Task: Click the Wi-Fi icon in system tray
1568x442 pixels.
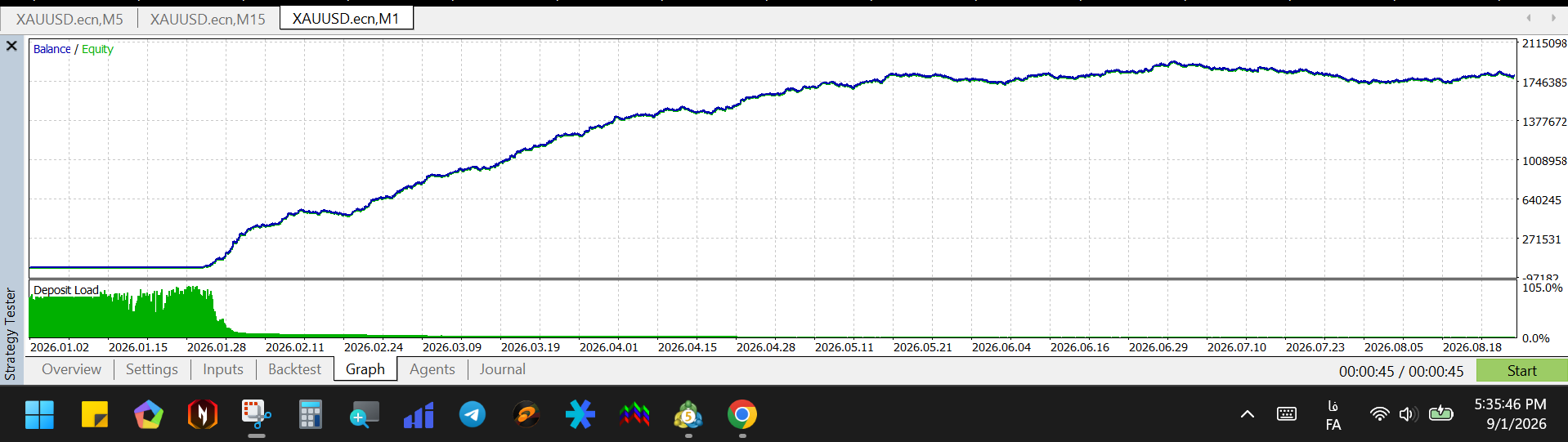Action: point(1379,414)
